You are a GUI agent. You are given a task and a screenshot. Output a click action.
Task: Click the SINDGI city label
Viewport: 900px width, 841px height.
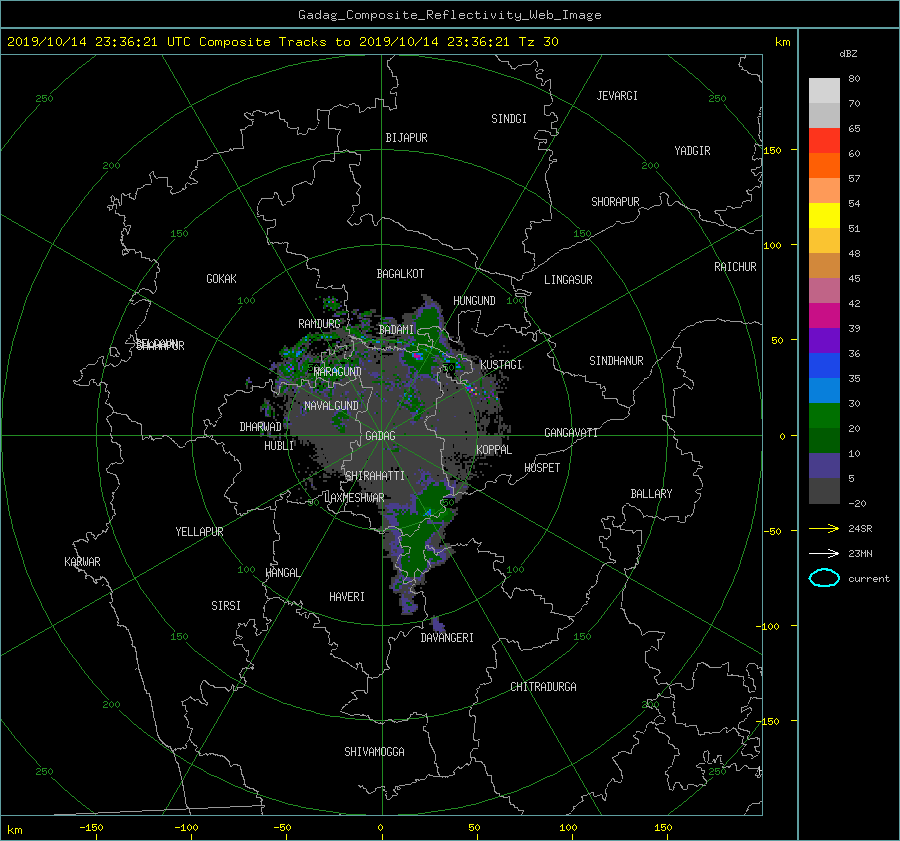(509, 119)
